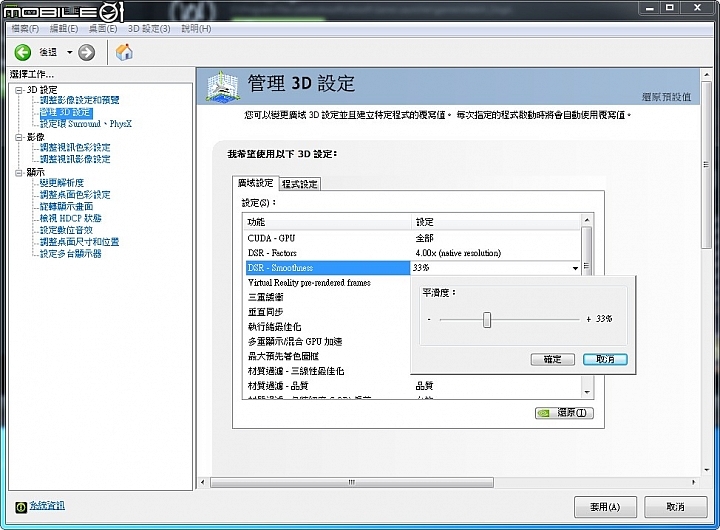Collapse the 3D 設定 tree node
Image resolution: width=720 pixels, height=530 pixels.
(19, 90)
